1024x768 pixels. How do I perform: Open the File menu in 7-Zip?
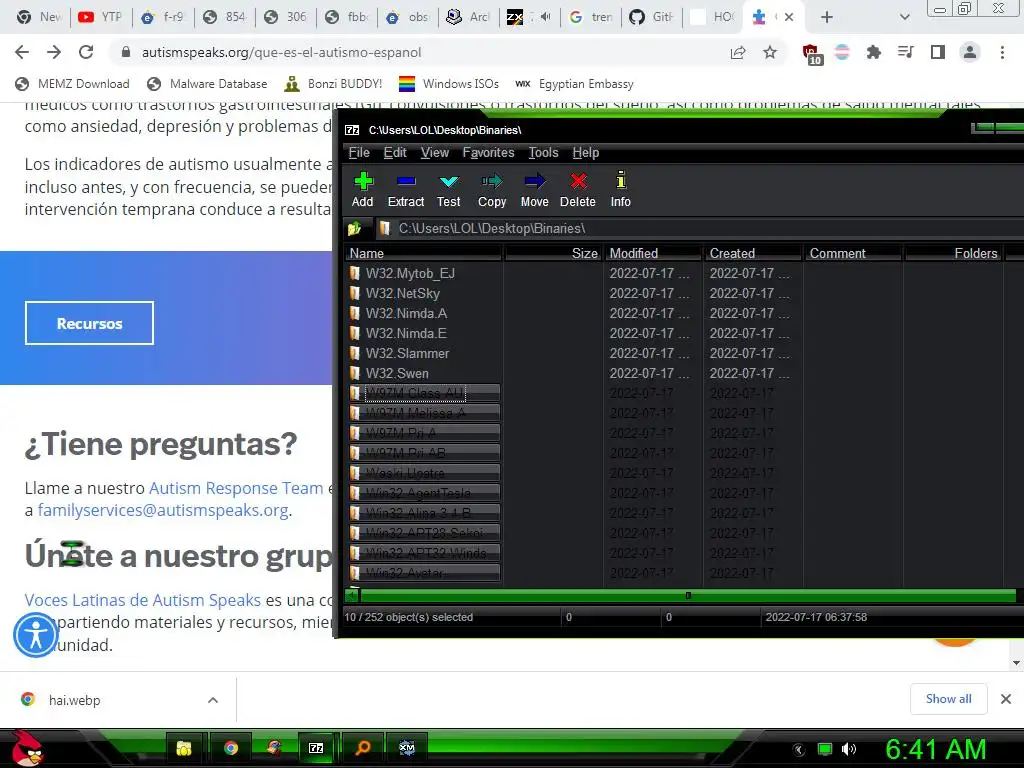click(x=359, y=153)
